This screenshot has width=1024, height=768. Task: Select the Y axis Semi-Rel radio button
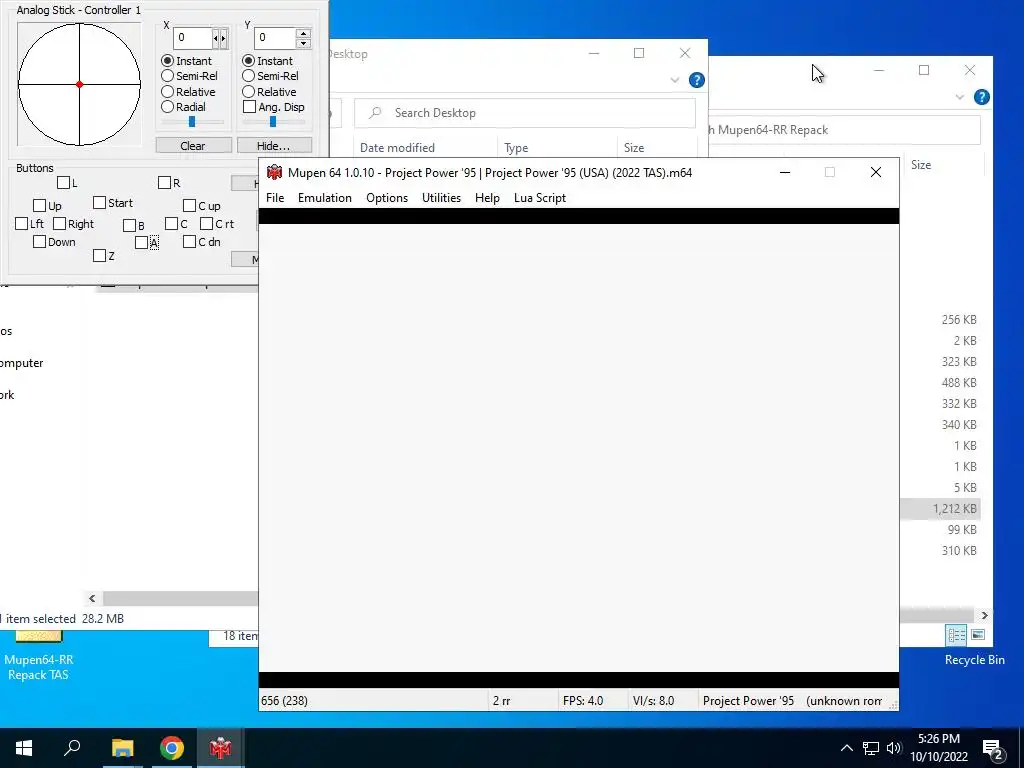[248, 76]
